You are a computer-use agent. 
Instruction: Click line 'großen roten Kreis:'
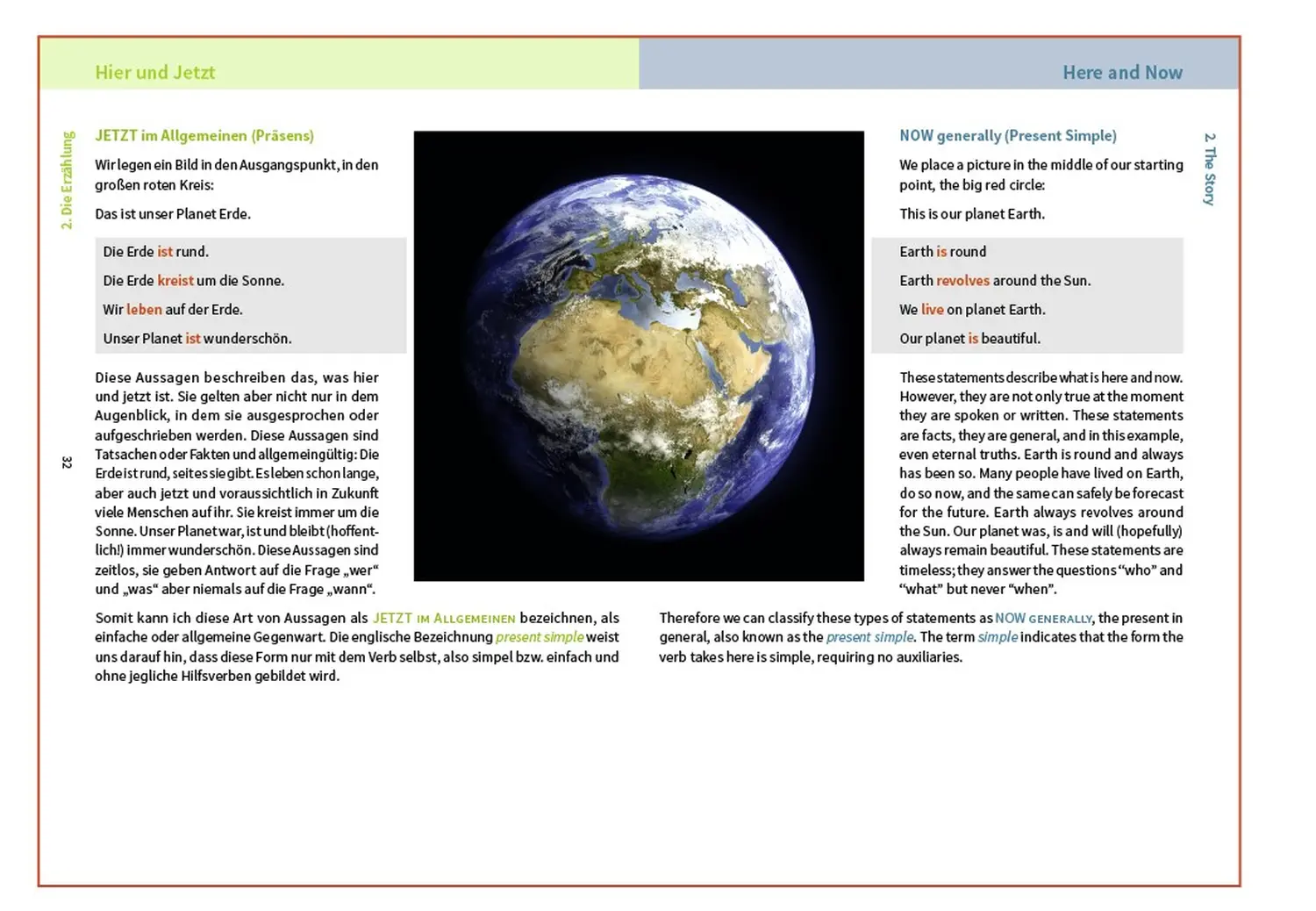(x=154, y=184)
